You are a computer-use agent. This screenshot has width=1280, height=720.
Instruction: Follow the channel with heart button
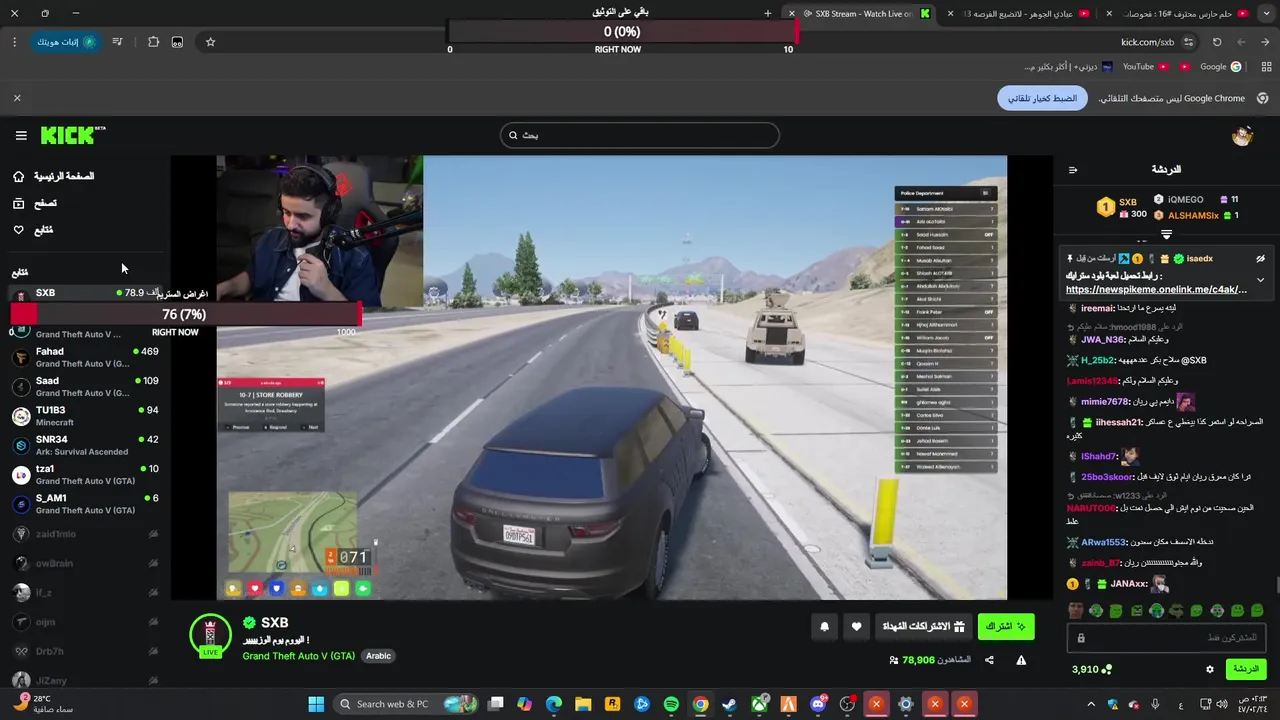pos(856,627)
